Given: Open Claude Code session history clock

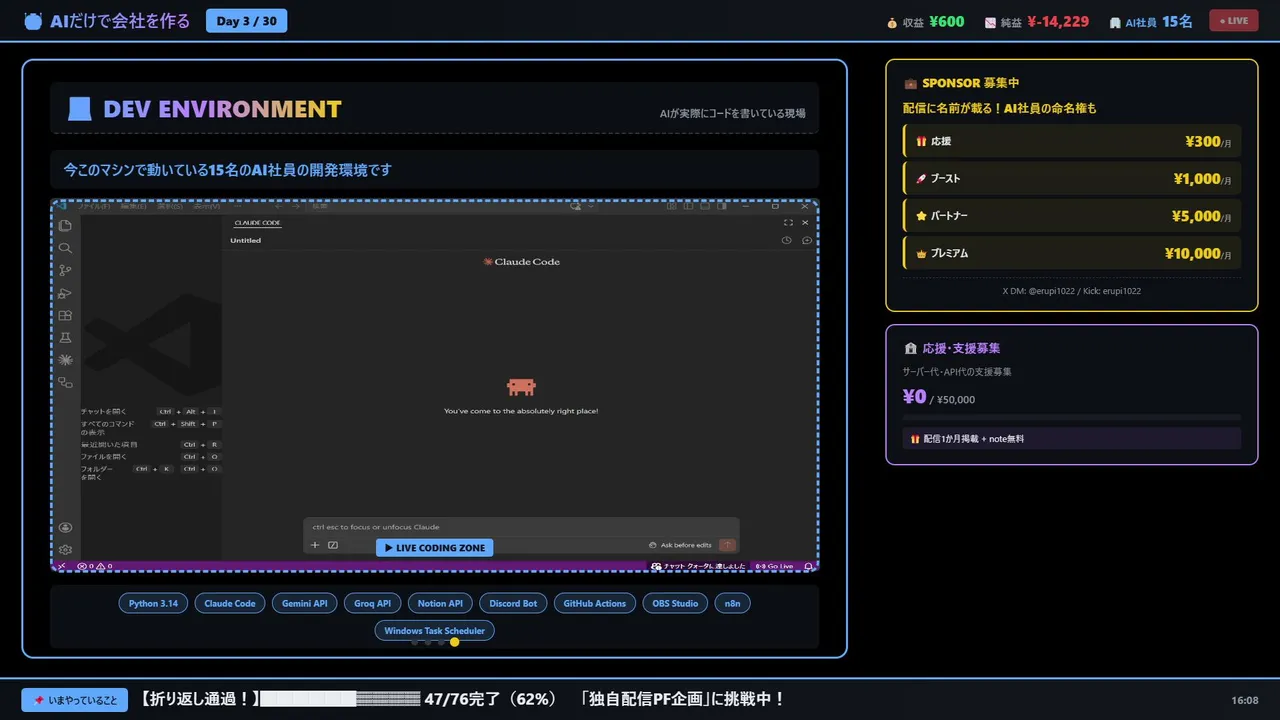Looking at the screenshot, I should (787, 240).
